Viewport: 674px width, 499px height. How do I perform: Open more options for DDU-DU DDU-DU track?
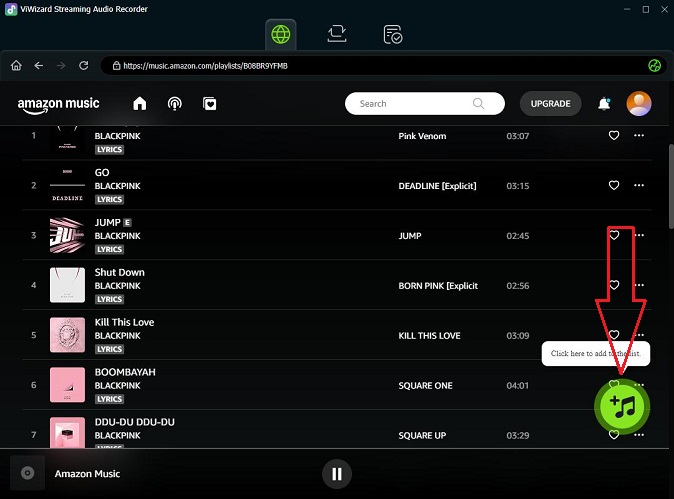tap(639, 435)
